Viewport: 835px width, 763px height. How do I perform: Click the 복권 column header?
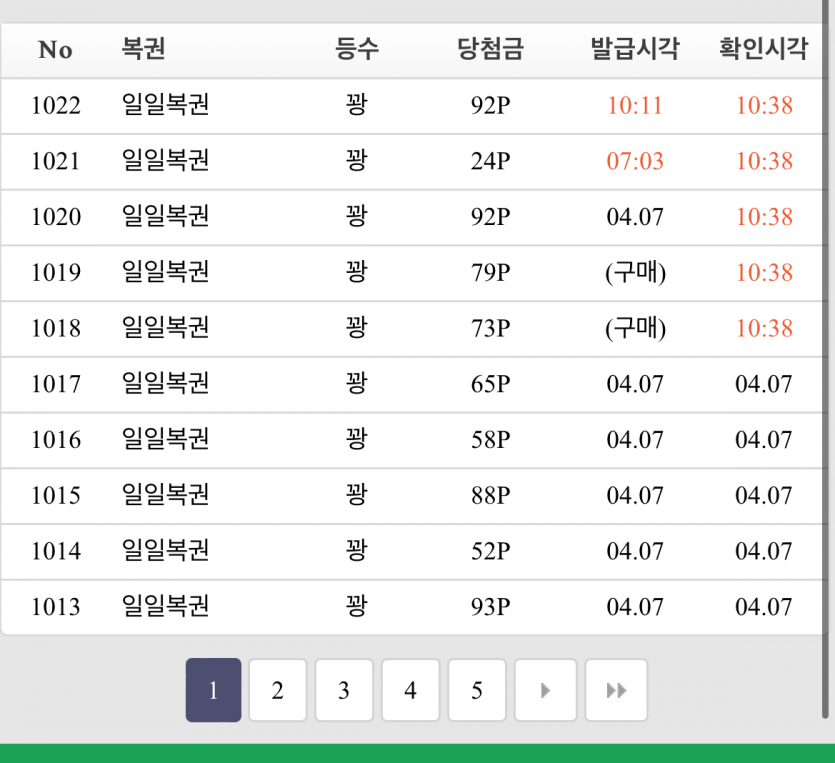click(143, 50)
